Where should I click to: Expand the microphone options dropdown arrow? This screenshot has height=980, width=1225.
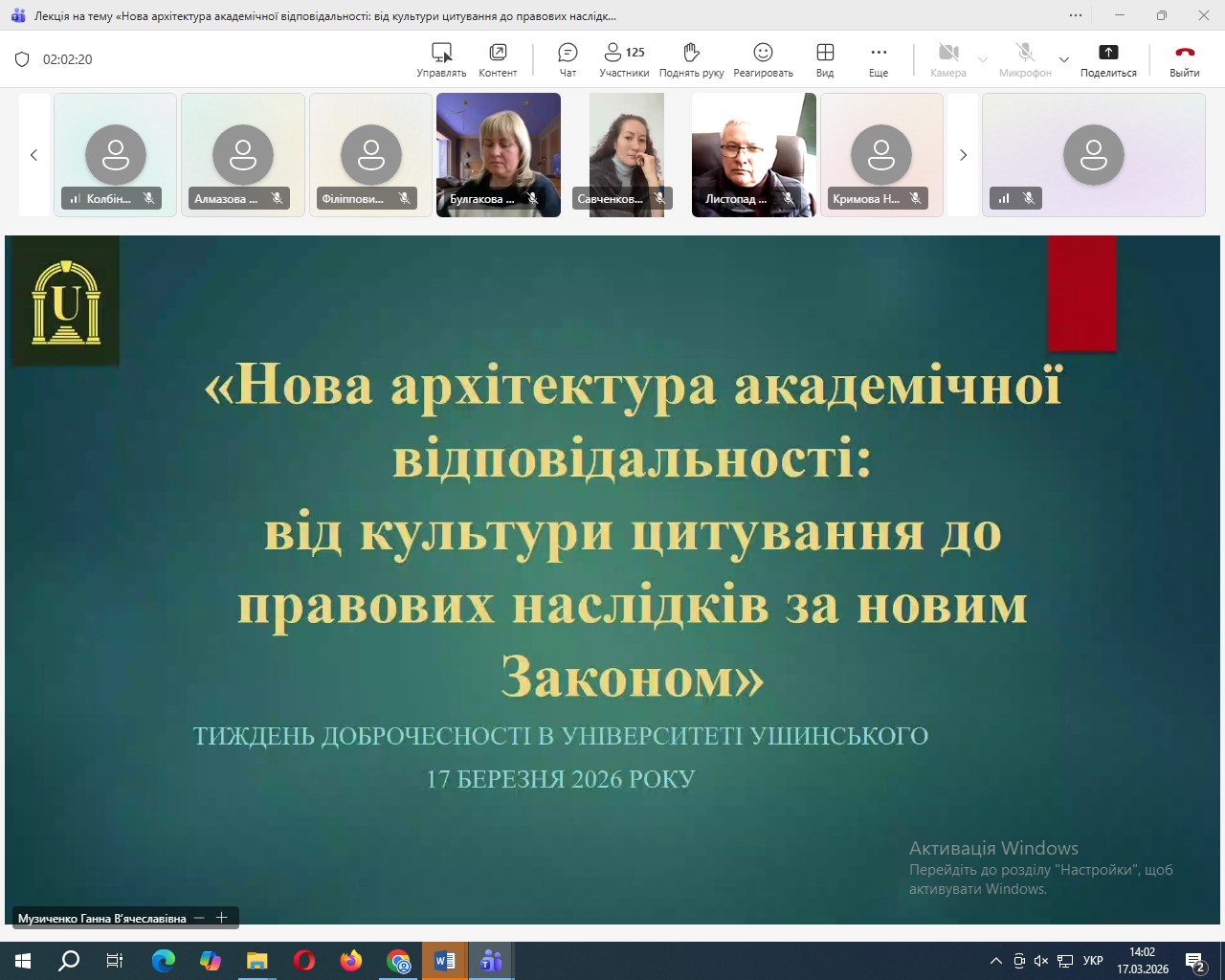click(1064, 60)
